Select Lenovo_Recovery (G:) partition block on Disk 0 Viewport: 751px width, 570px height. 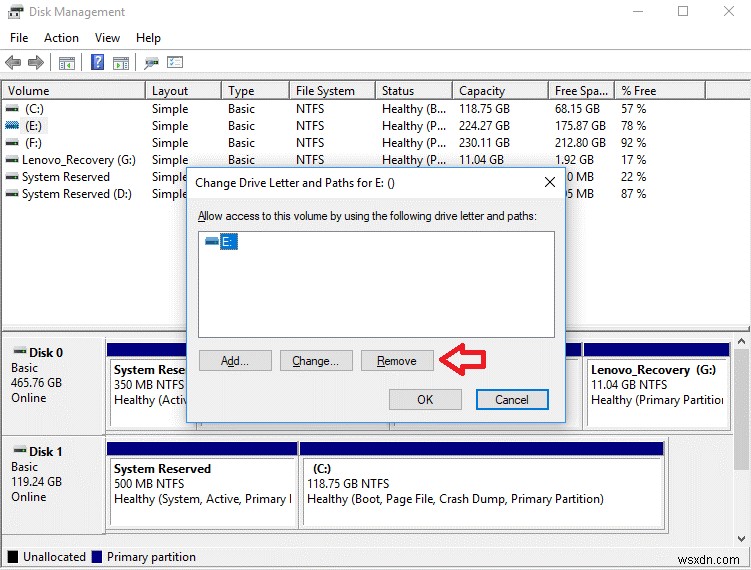(657, 385)
